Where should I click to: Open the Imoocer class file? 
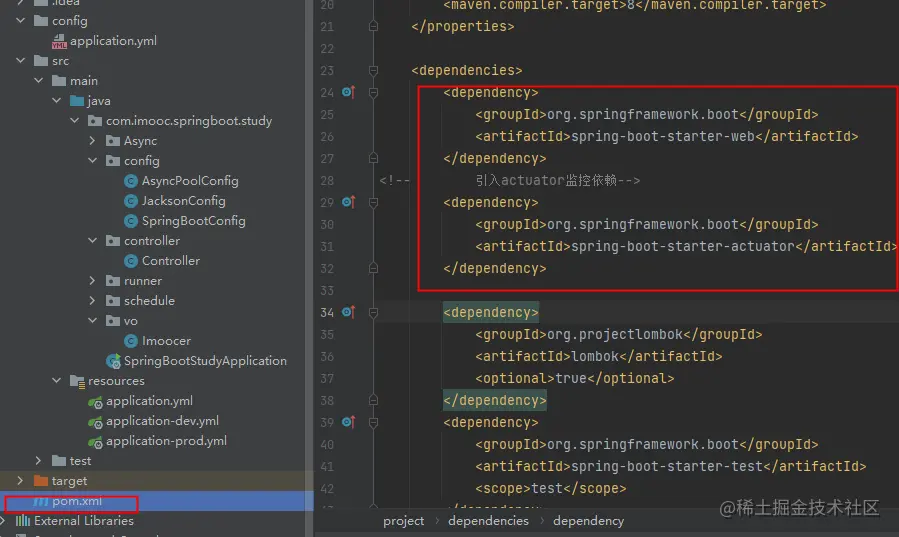pyautogui.click(x=166, y=341)
